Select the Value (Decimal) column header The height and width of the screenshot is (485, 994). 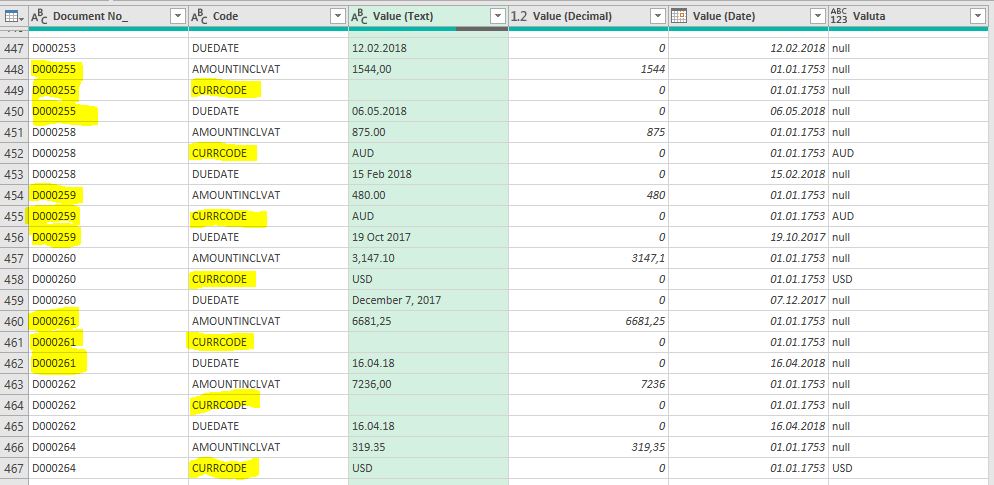click(588, 16)
